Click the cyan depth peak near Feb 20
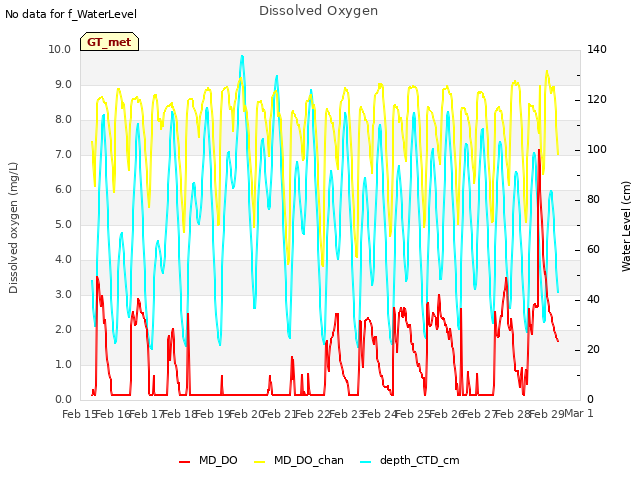This screenshot has width=640, height=480. [242, 57]
